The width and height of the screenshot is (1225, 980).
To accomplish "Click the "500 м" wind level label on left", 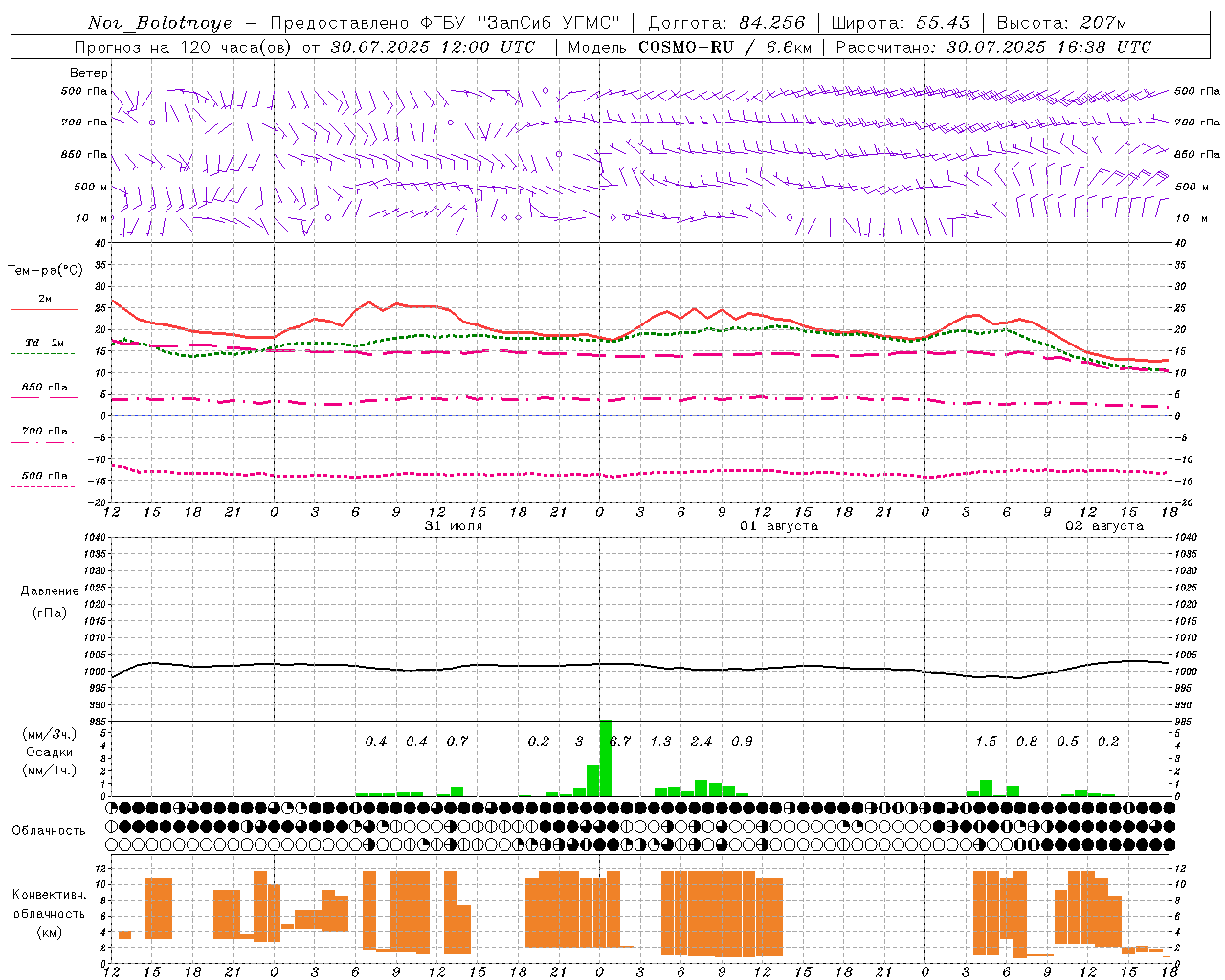I will tap(91, 188).
